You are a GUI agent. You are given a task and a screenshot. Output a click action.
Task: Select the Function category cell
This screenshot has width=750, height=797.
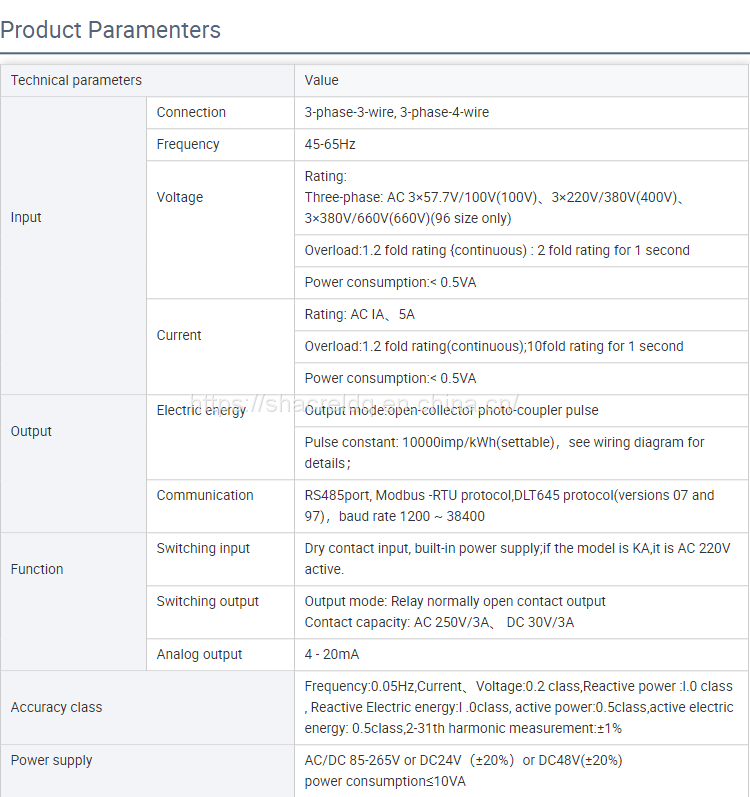tap(37, 569)
